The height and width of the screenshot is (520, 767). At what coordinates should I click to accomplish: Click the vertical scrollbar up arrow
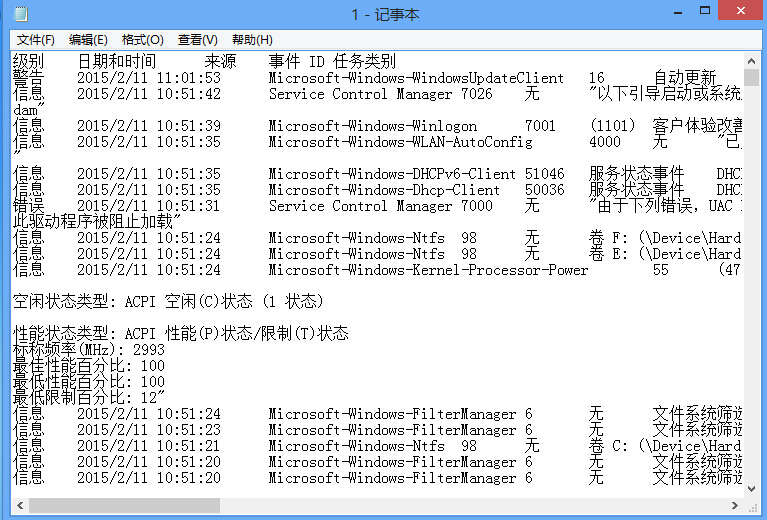[x=751, y=60]
